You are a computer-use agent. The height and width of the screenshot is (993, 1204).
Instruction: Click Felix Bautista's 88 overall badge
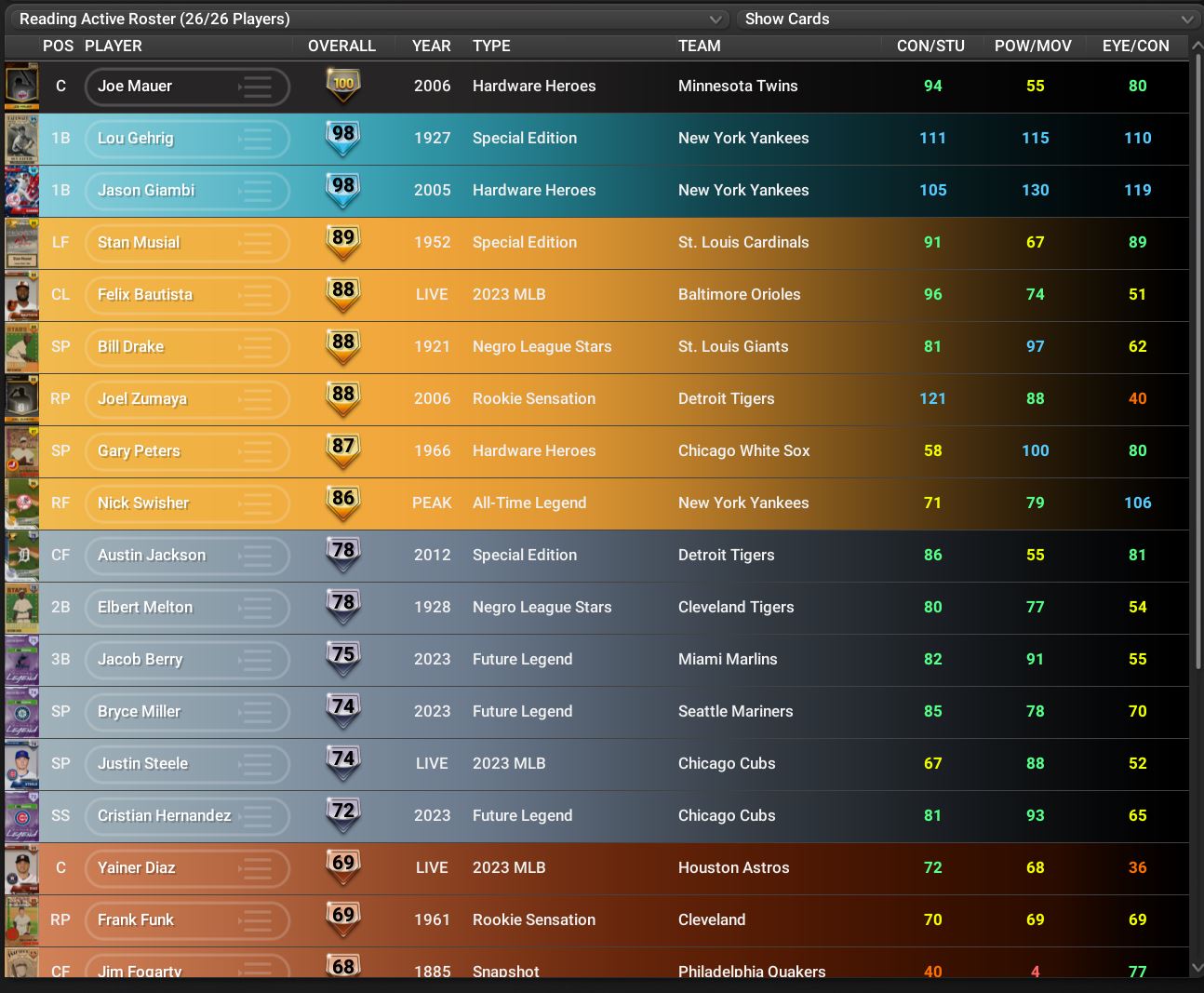pyautogui.click(x=343, y=294)
